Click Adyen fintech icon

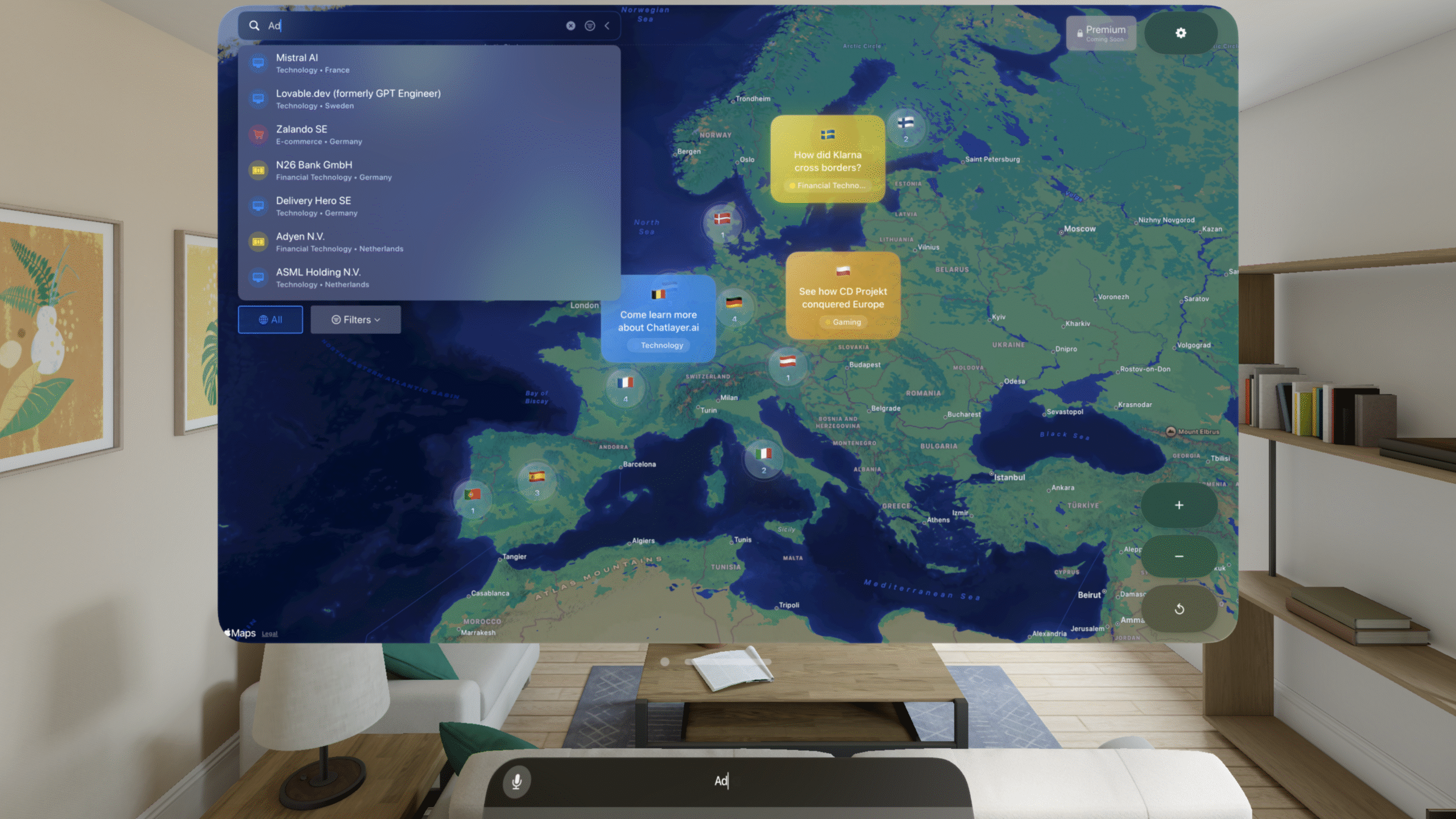[x=258, y=242]
